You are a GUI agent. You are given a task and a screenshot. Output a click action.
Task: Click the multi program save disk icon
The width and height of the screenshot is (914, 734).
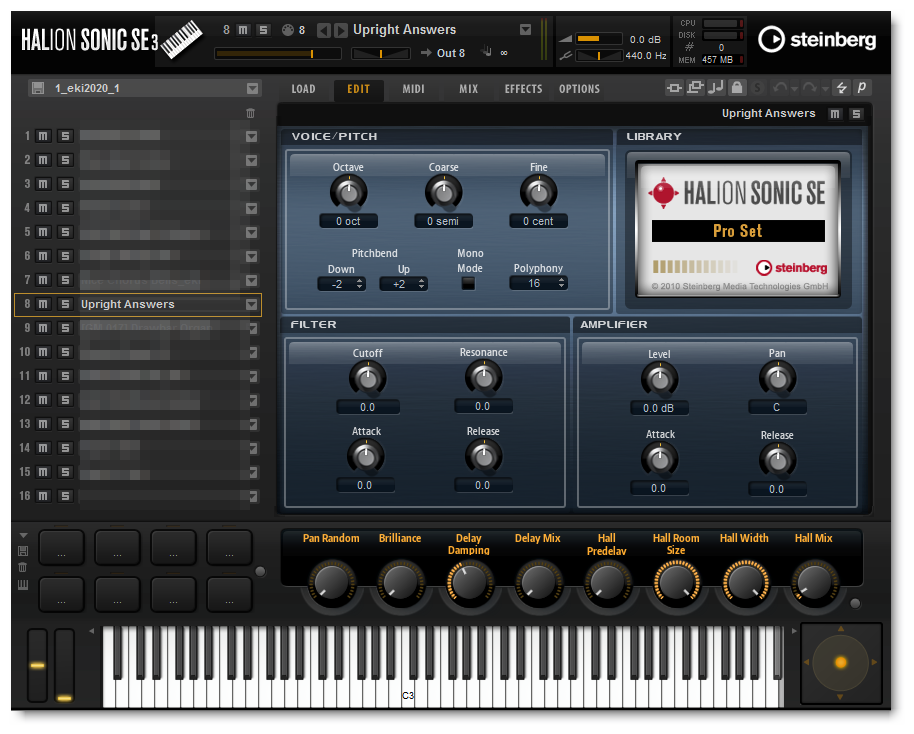coord(38,88)
